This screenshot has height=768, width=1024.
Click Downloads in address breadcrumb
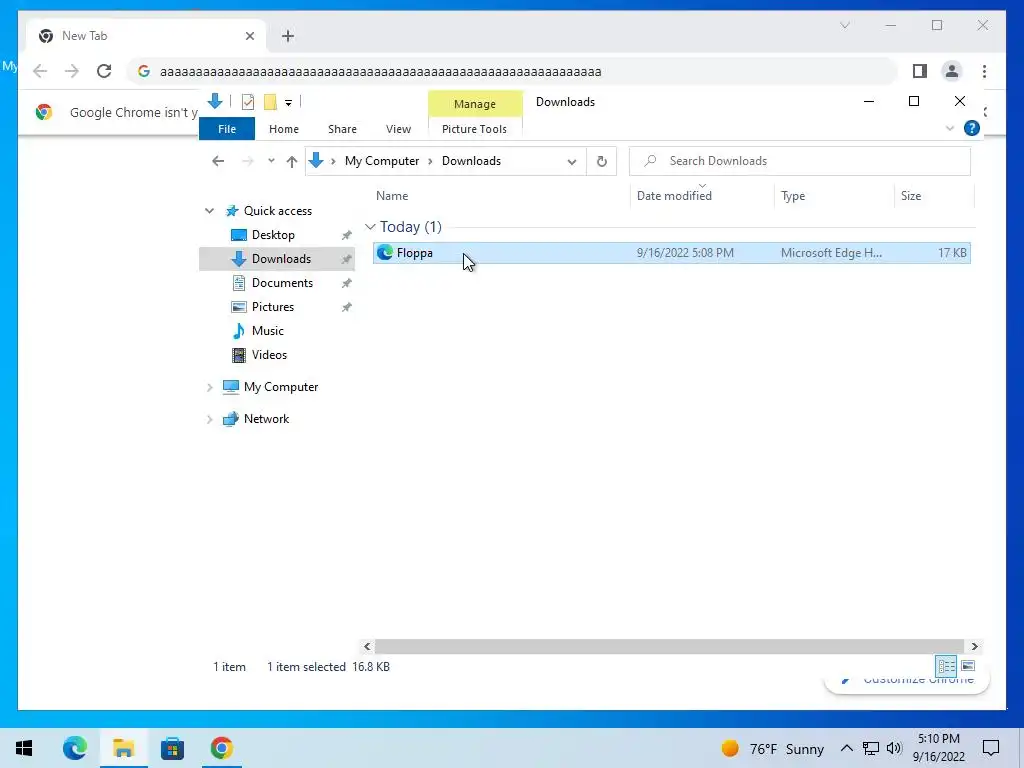click(471, 161)
